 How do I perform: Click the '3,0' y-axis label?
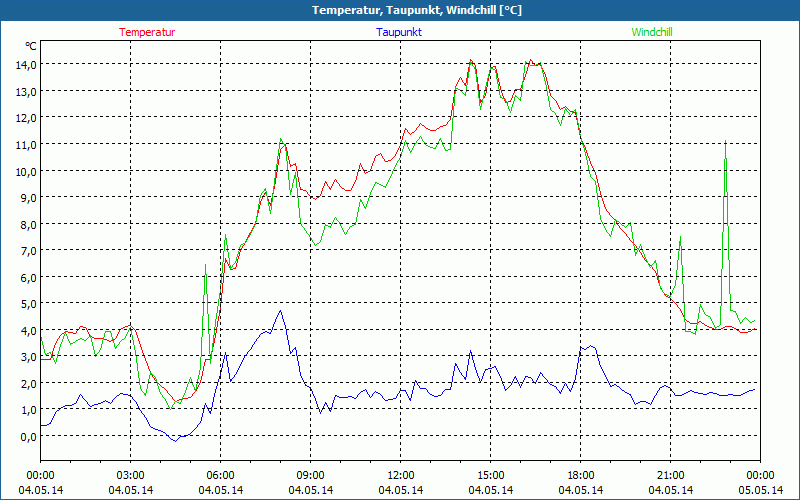pyautogui.click(x=28, y=357)
